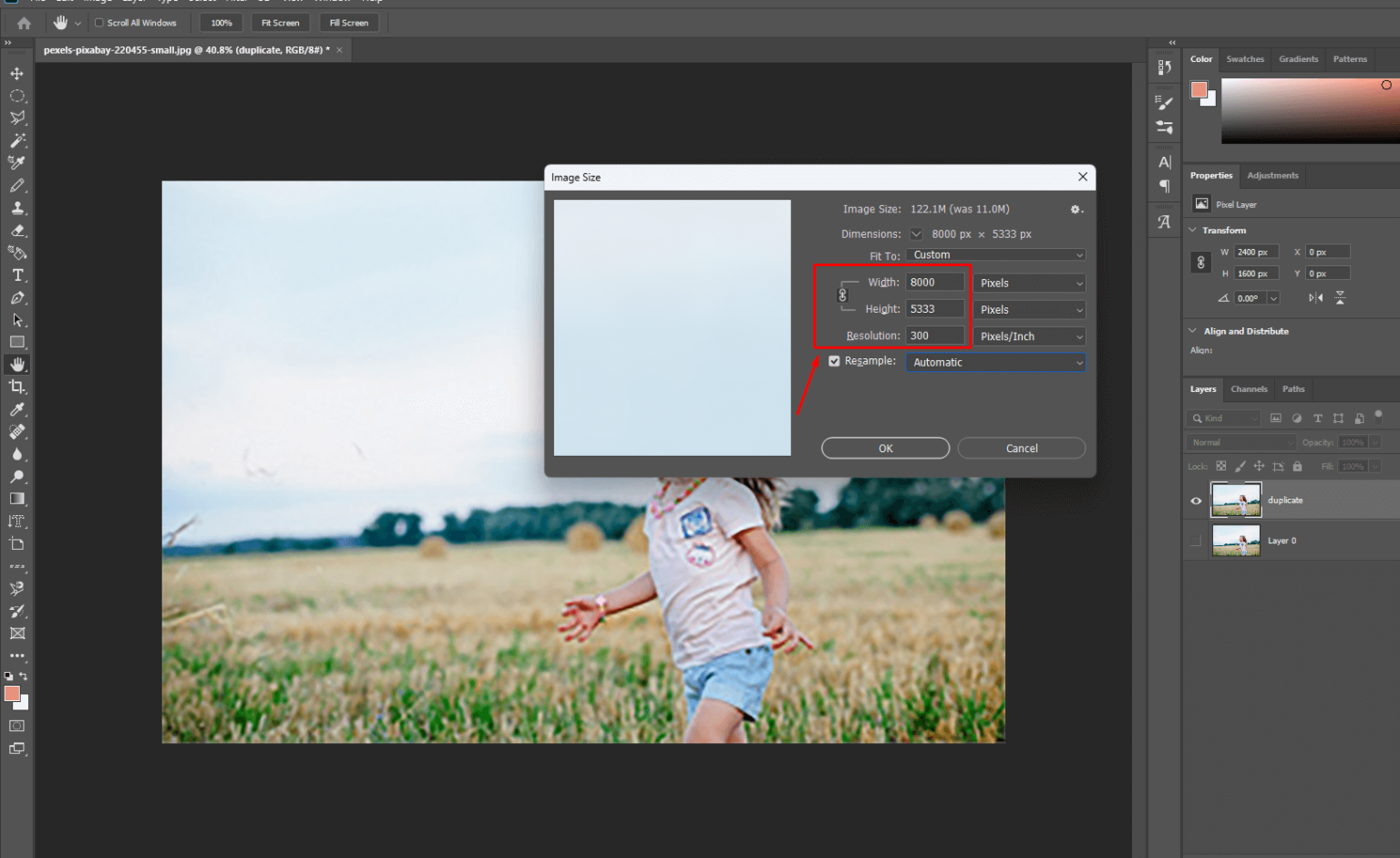Select the Eraser tool
This screenshot has width=1400, height=858.
point(17,231)
